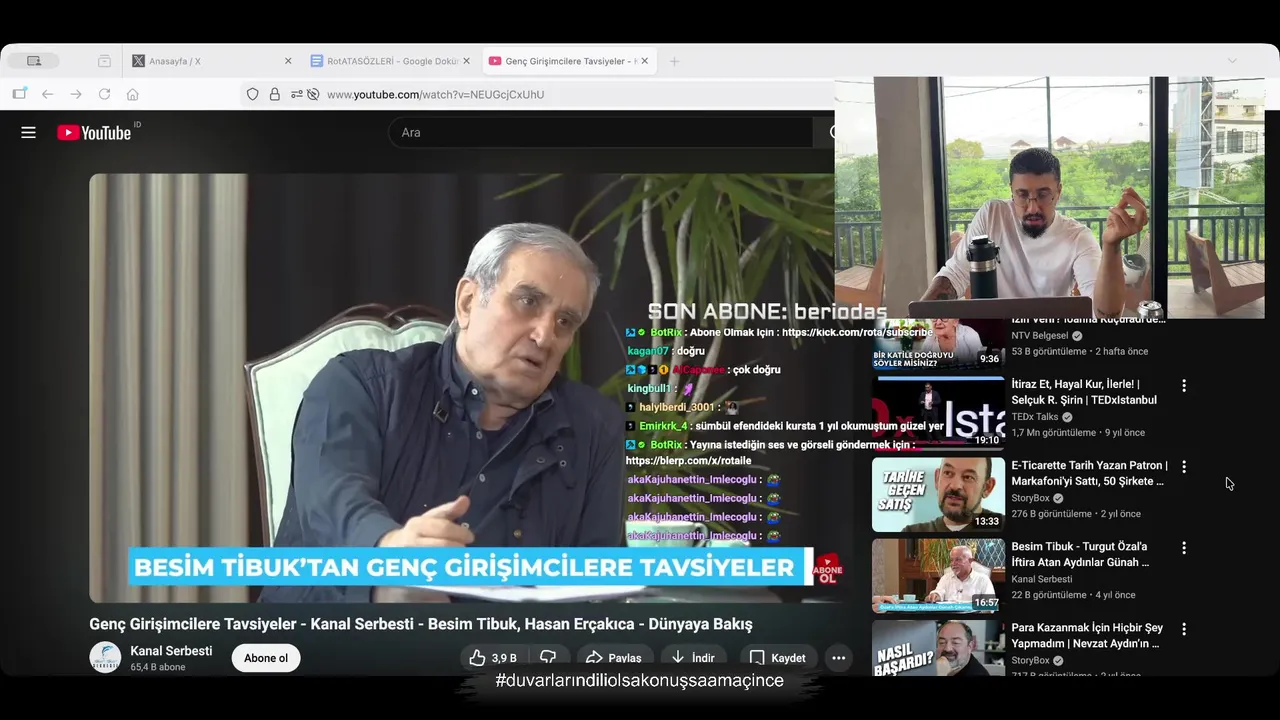Click the browser forward arrow

coord(76,94)
